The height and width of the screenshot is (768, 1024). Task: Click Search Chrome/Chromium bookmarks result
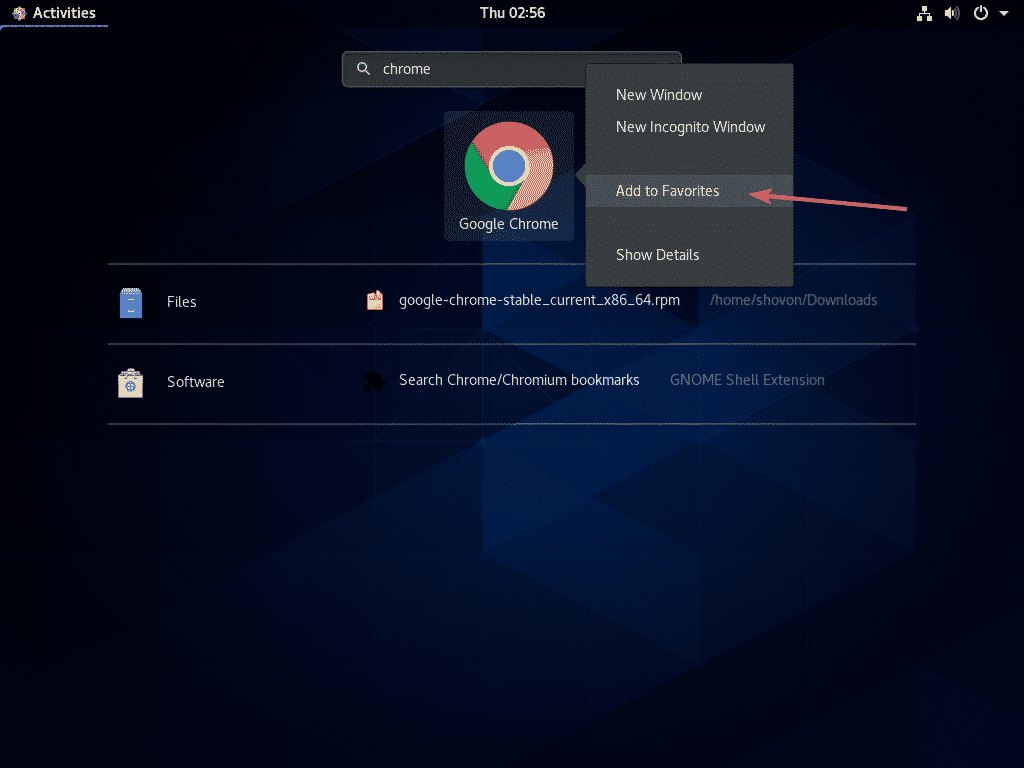(519, 380)
